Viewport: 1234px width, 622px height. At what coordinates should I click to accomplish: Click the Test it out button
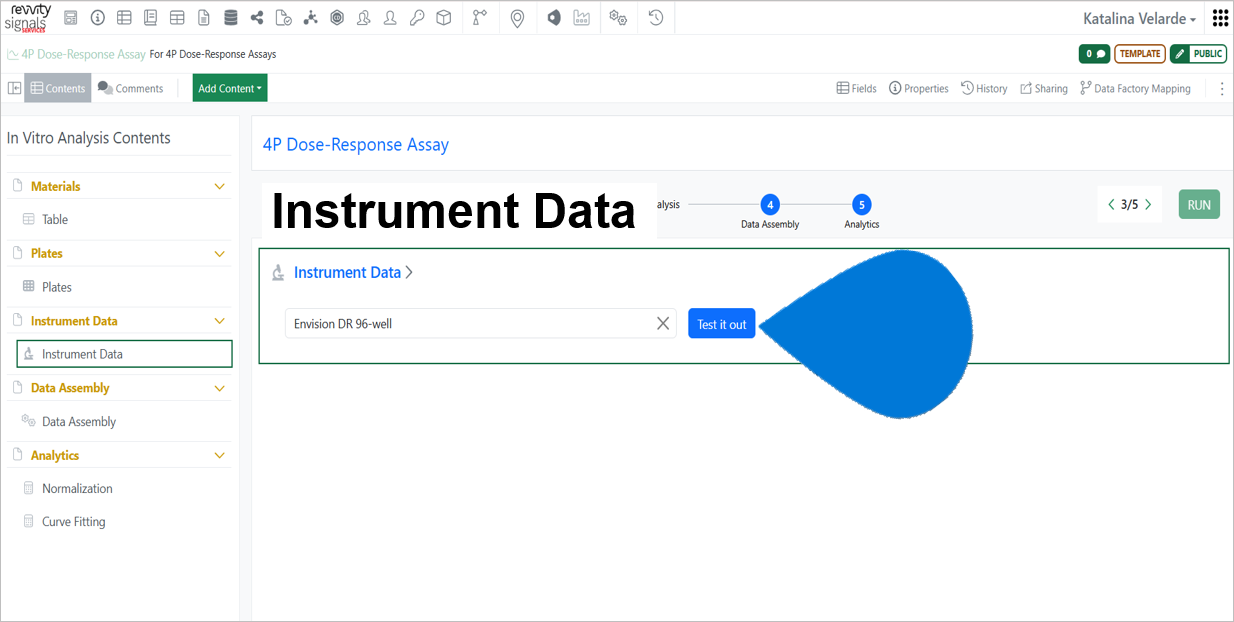[x=721, y=324]
